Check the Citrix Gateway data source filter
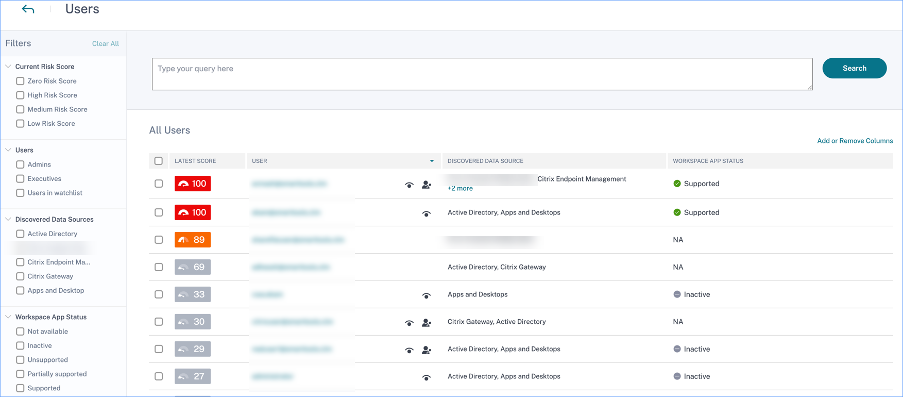904x398 pixels. 20,276
